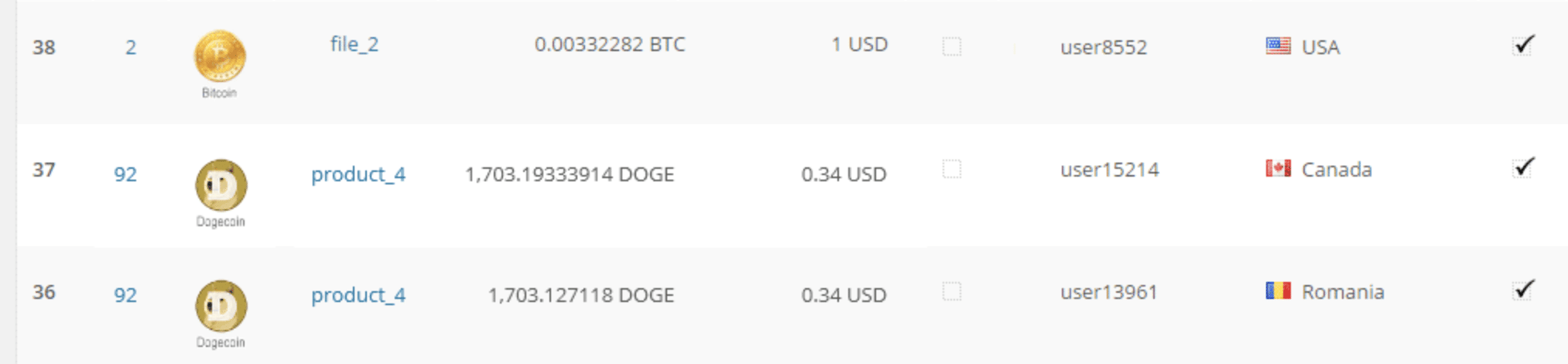Viewport: 1568px width, 364px height.
Task: Click the 0.00332282 BTC amount
Action: coord(609,44)
